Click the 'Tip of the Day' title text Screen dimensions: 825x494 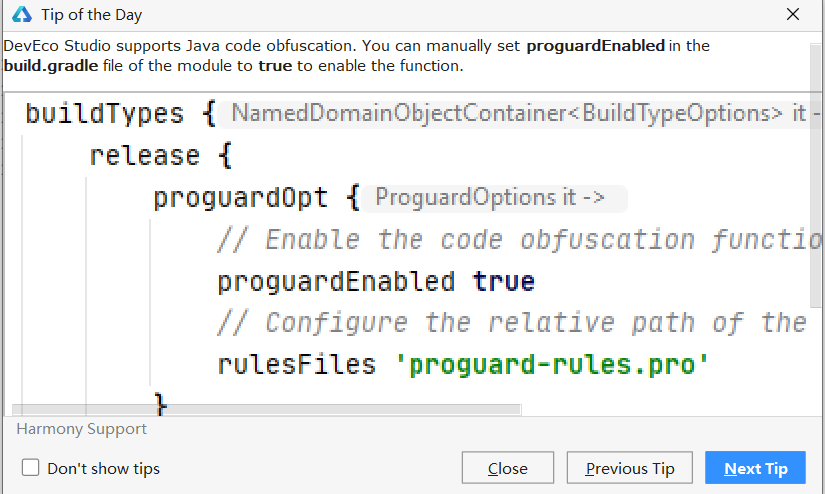(x=92, y=15)
